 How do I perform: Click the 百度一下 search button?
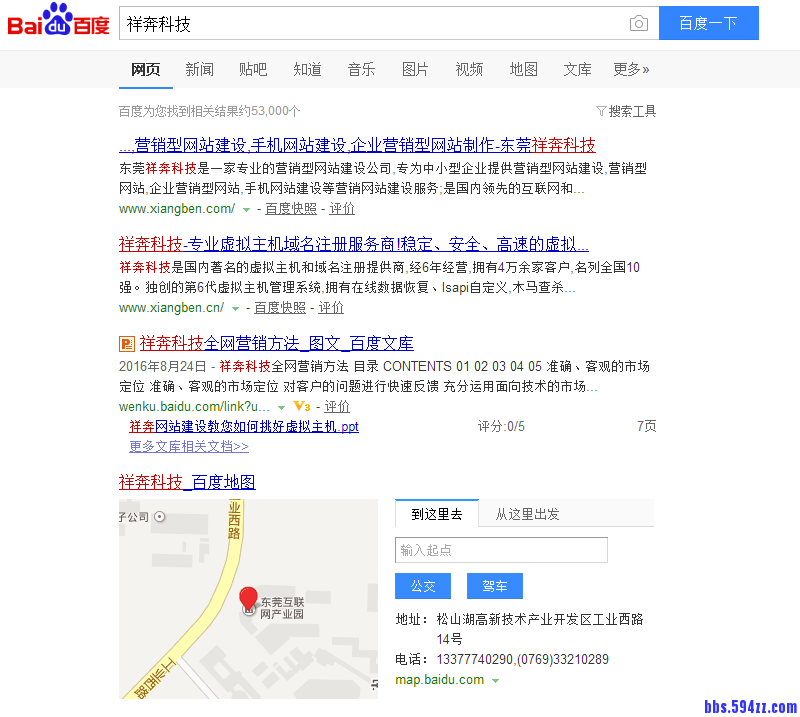tap(709, 22)
